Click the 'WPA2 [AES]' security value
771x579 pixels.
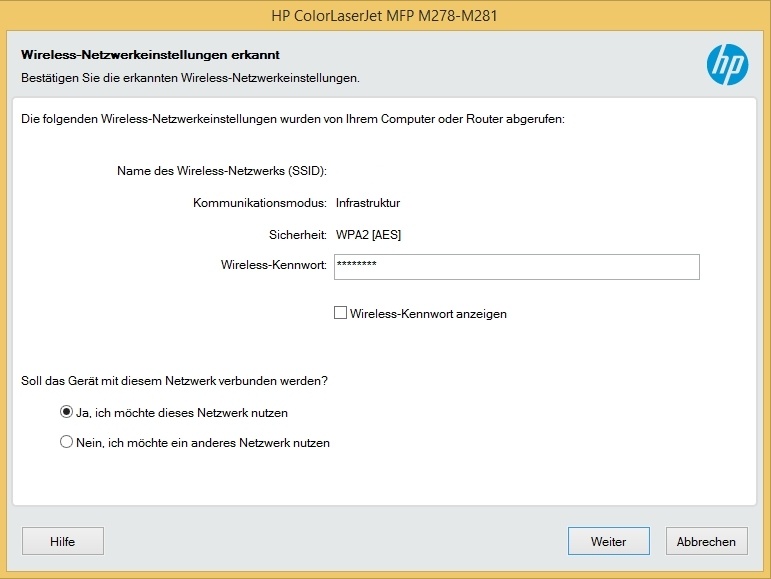pyautogui.click(x=368, y=235)
